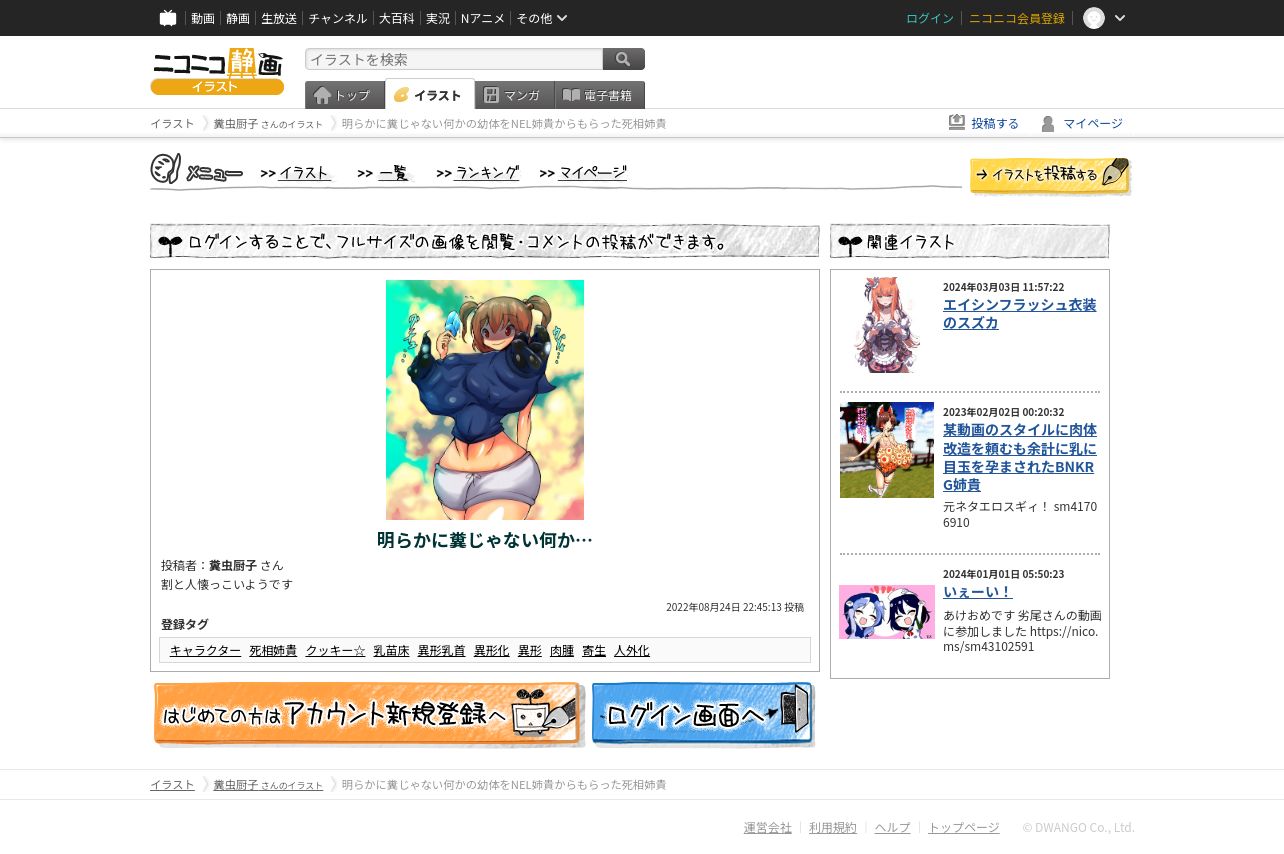Open 実況 in top bar
Viewport: 1284px width, 854px height.
tap(438, 18)
